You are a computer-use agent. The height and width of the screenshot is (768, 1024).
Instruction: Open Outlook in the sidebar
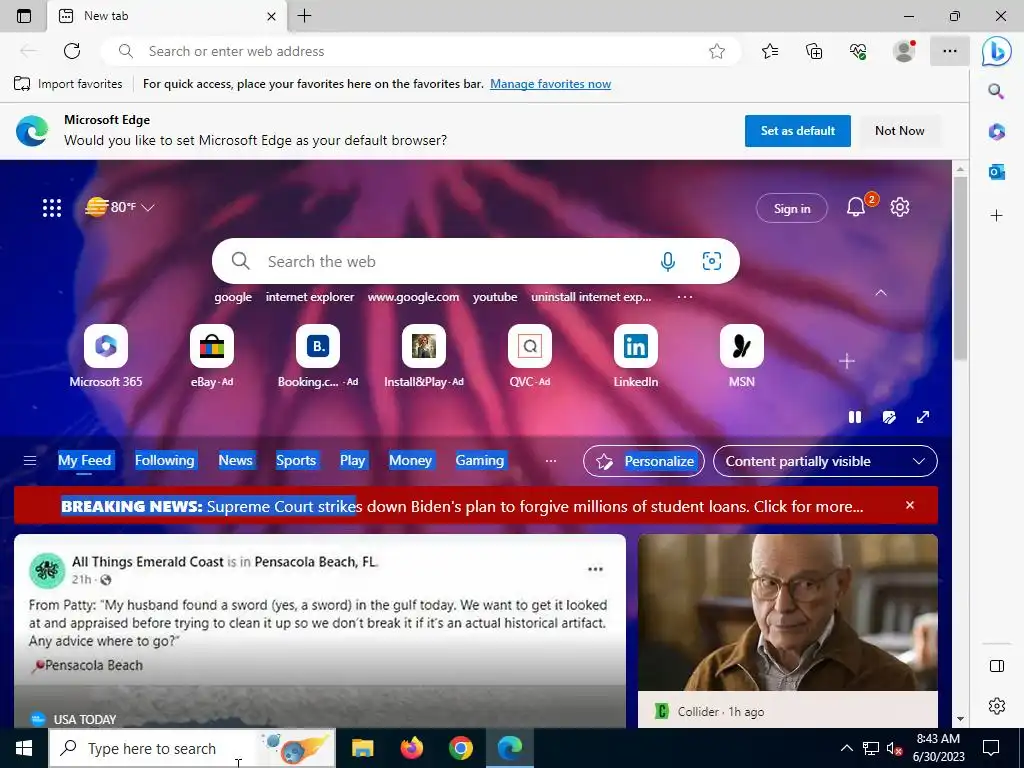pos(996,172)
